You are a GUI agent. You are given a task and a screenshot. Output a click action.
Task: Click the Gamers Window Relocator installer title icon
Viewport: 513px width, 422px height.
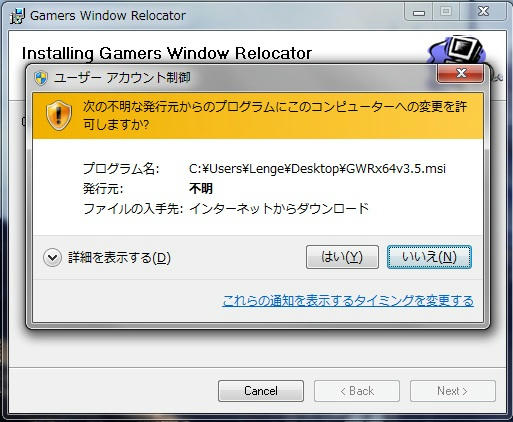pos(17,16)
